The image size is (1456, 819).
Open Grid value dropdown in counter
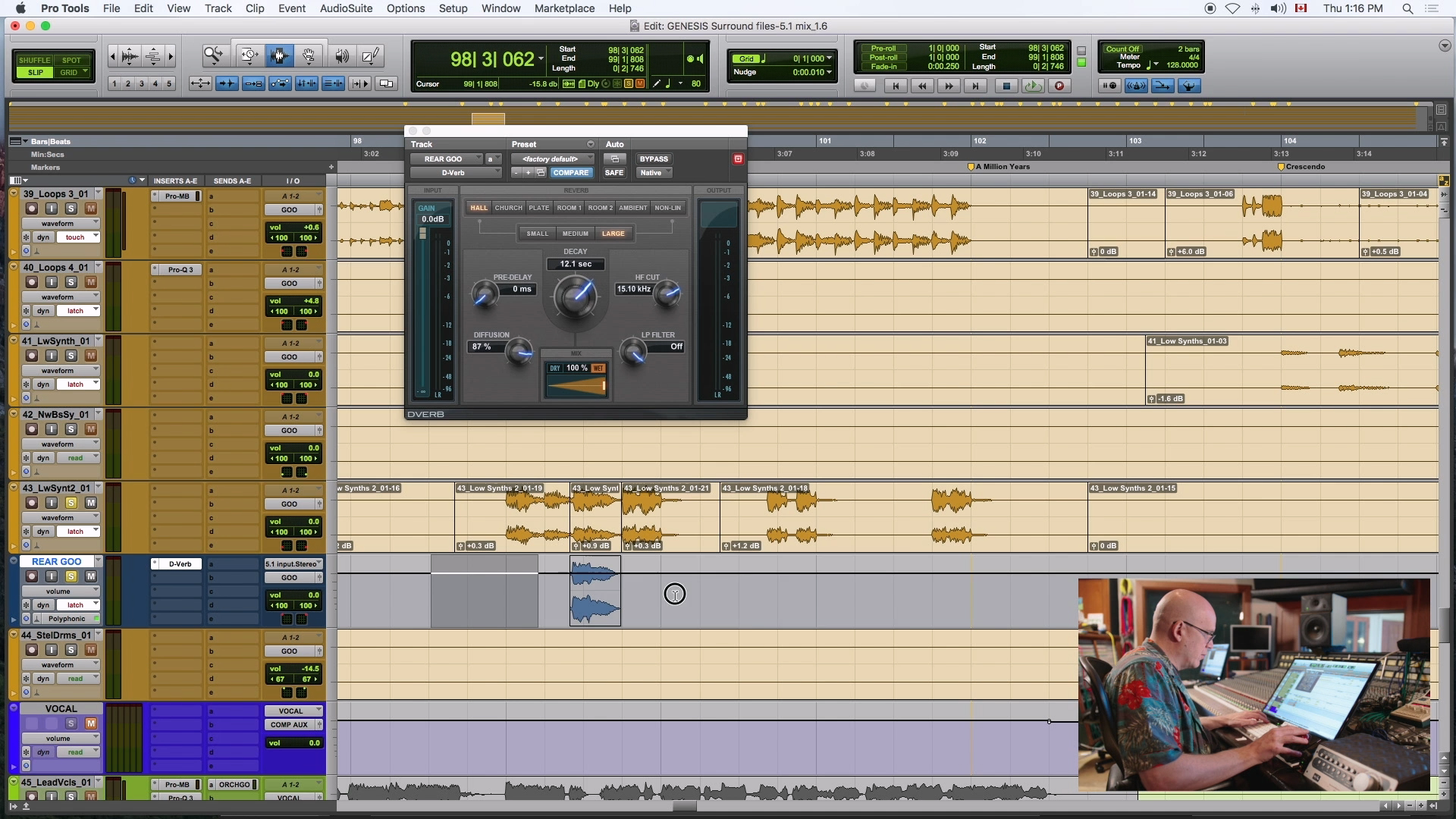click(829, 58)
